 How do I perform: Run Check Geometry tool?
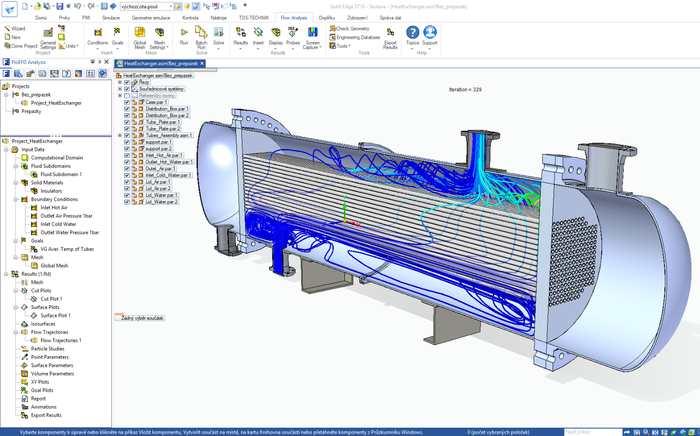tap(350, 29)
